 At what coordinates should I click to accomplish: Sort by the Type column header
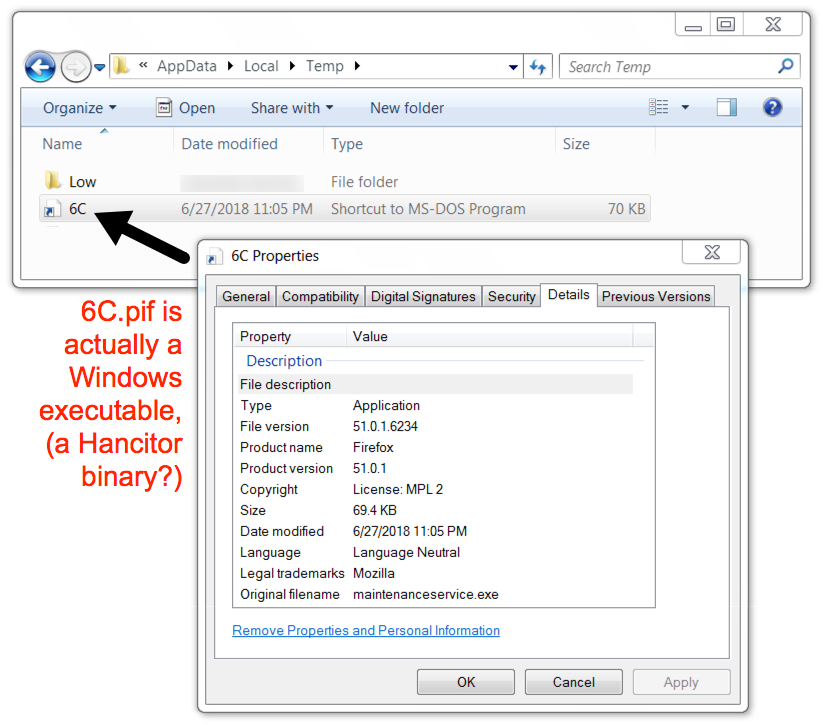(x=346, y=144)
